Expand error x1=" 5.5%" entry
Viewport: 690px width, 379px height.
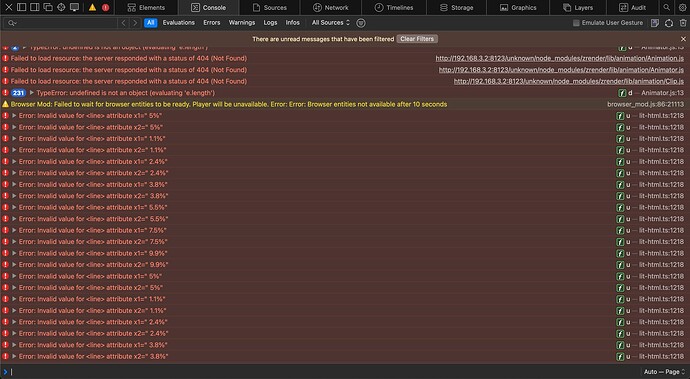[x=14, y=207]
